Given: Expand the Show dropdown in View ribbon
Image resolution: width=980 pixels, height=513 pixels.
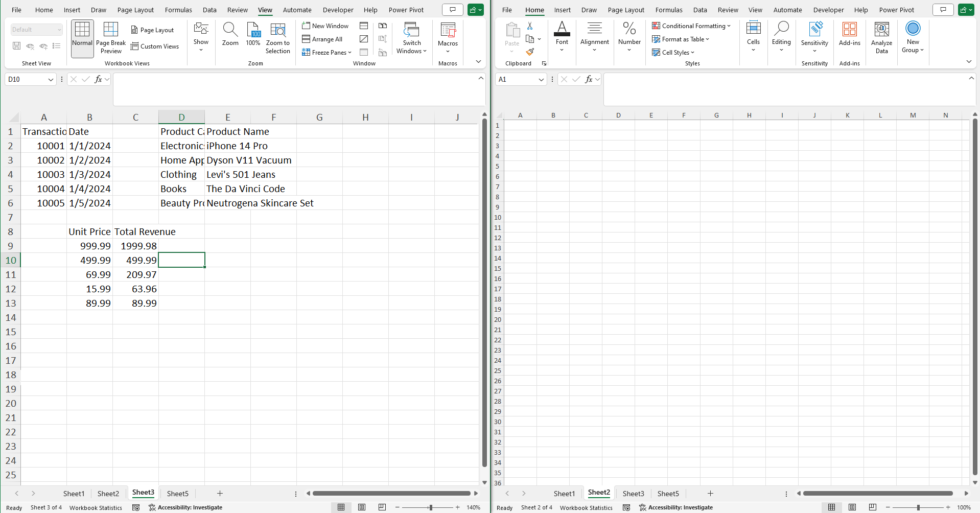Looking at the screenshot, I should tap(201, 37).
